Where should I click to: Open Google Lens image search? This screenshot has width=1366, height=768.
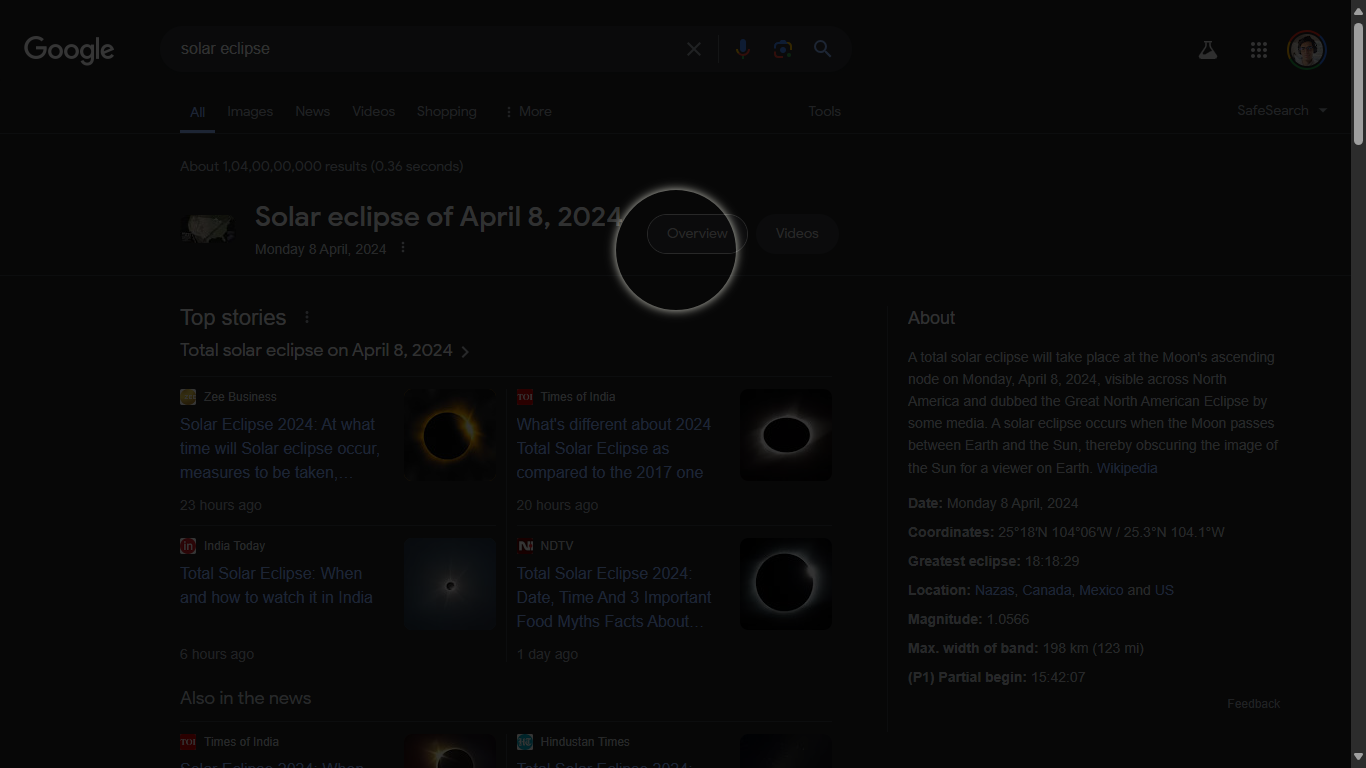pos(782,48)
